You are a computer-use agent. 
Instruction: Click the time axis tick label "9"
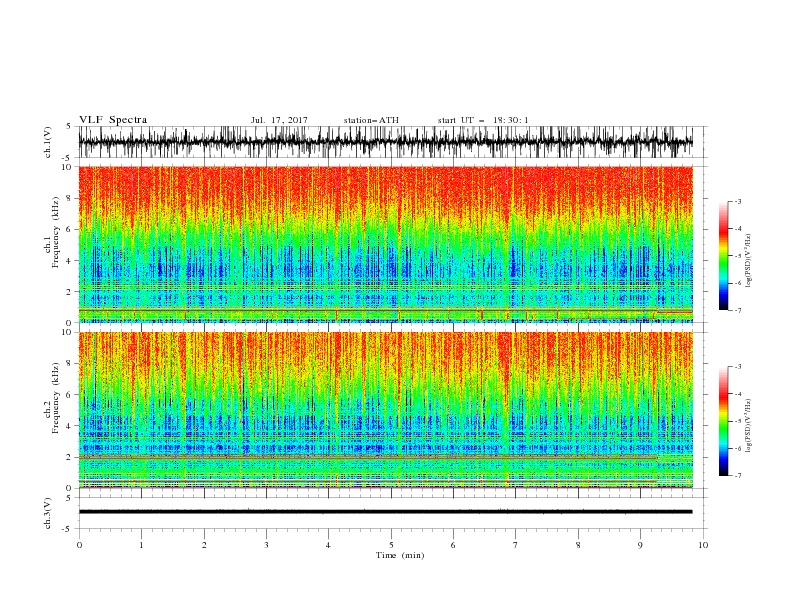click(640, 545)
